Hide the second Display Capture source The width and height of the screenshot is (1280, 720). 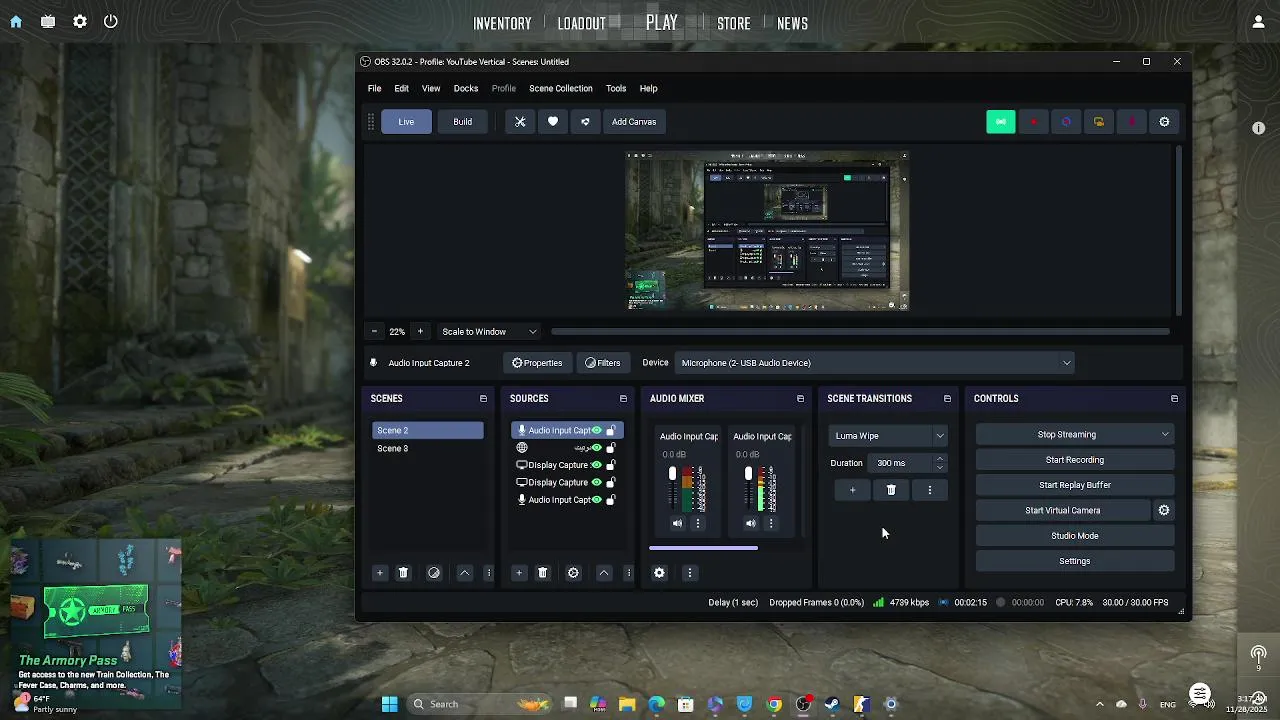point(597,482)
